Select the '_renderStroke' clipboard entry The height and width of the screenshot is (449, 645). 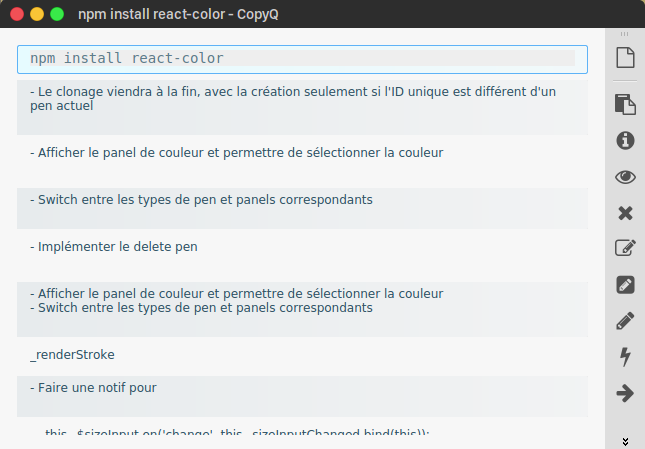click(302, 354)
